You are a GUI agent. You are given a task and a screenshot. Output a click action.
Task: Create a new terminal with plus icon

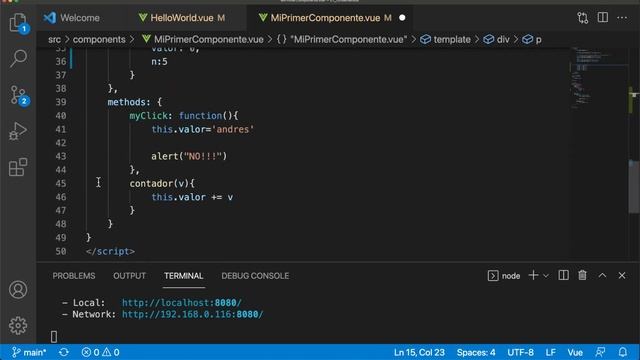pos(533,276)
